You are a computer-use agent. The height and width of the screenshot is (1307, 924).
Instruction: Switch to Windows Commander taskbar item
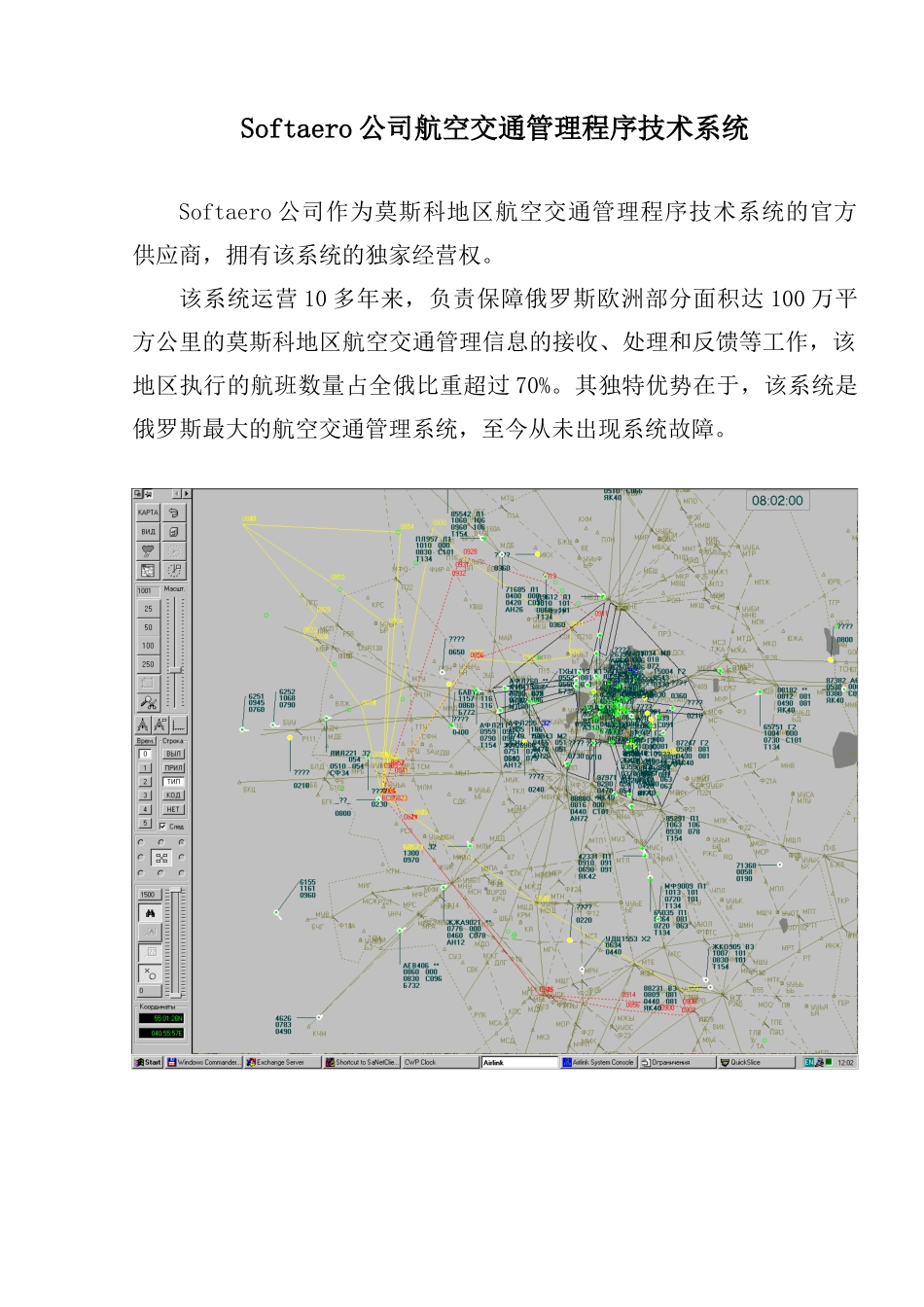(x=203, y=1062)
